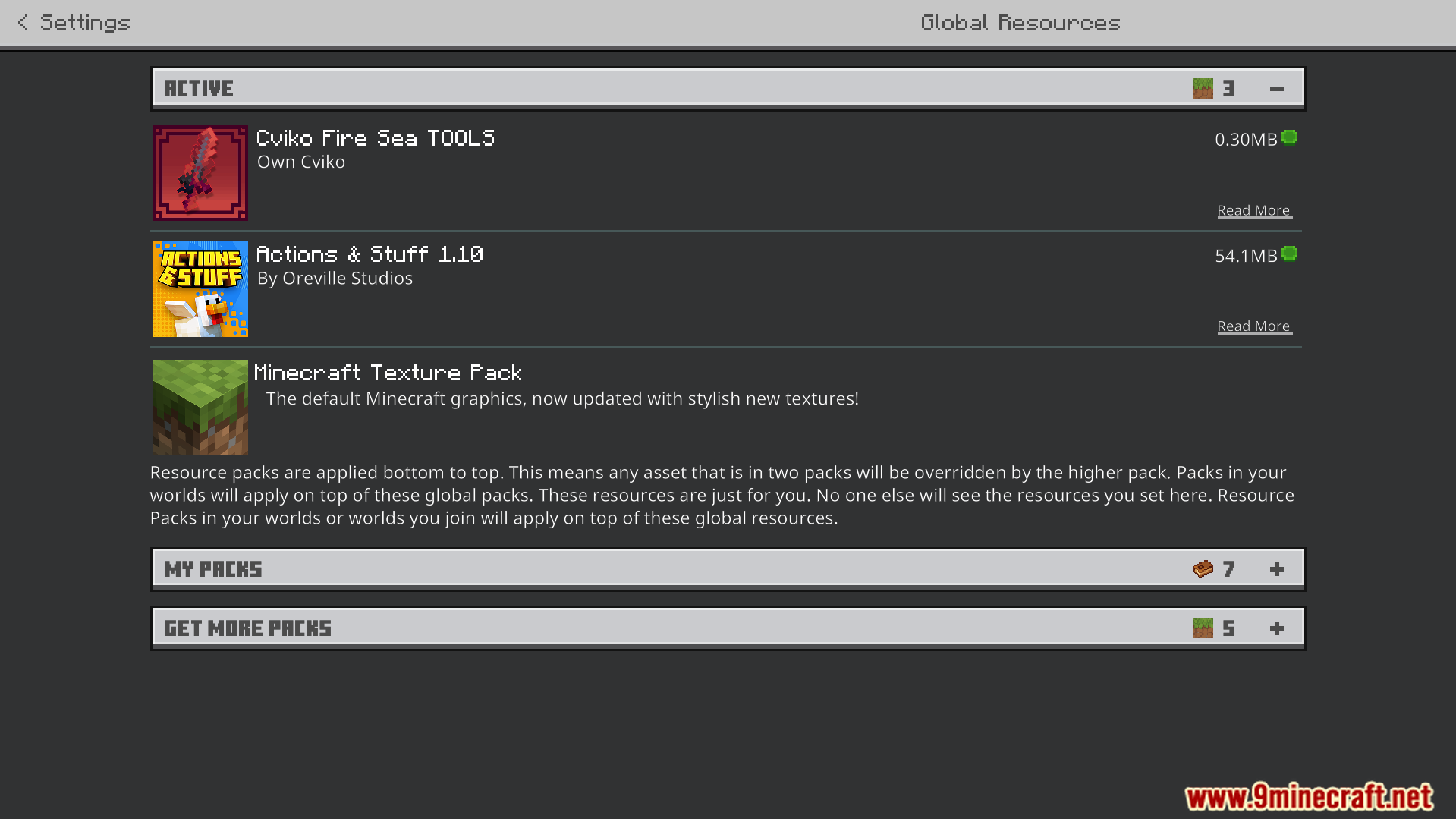
Task: Click the 0.30MB size value
Action: [1246, 140]
